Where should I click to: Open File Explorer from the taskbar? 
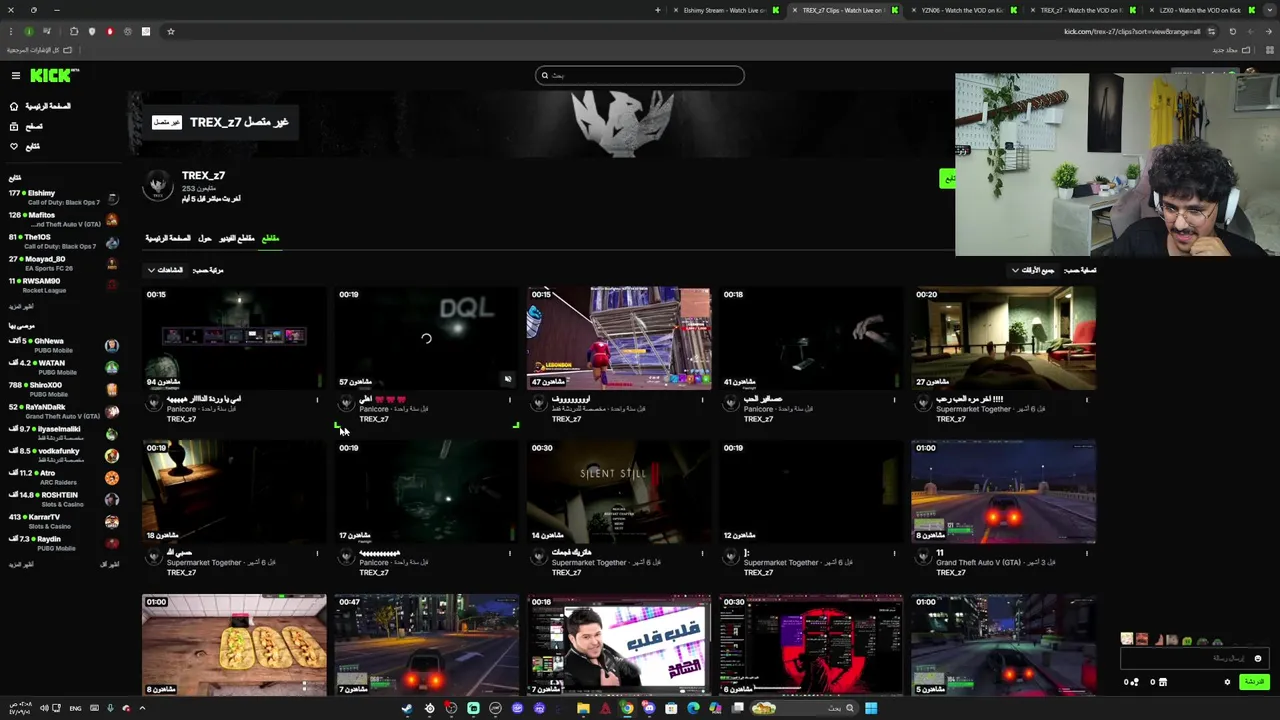point(583,708)
